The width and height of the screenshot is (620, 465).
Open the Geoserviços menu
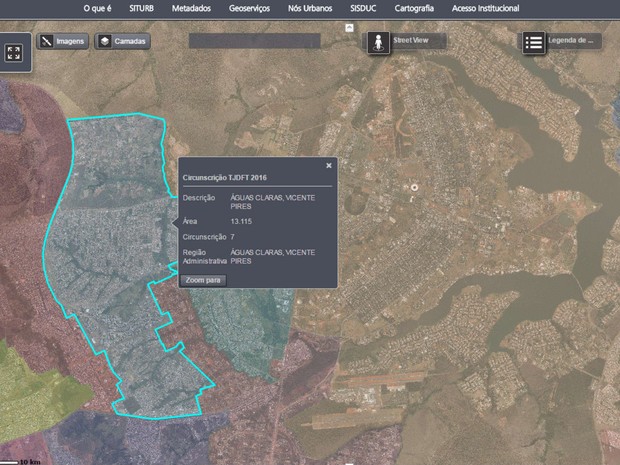[x=250, y=7]
